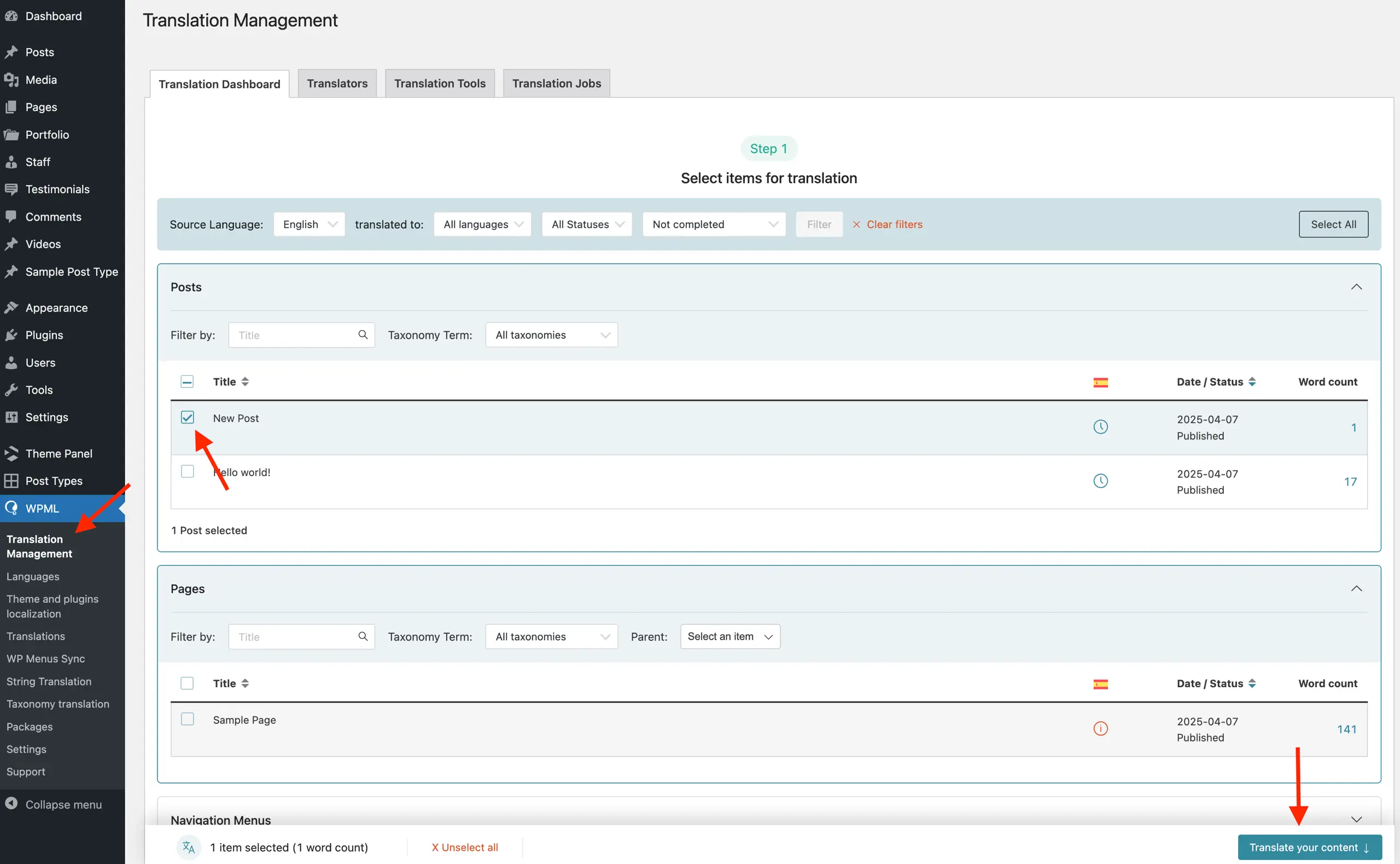Click the Dashboard gauge icon in sidebar
The width and height of the screenshot is (1400, 864).
point(11,16)
